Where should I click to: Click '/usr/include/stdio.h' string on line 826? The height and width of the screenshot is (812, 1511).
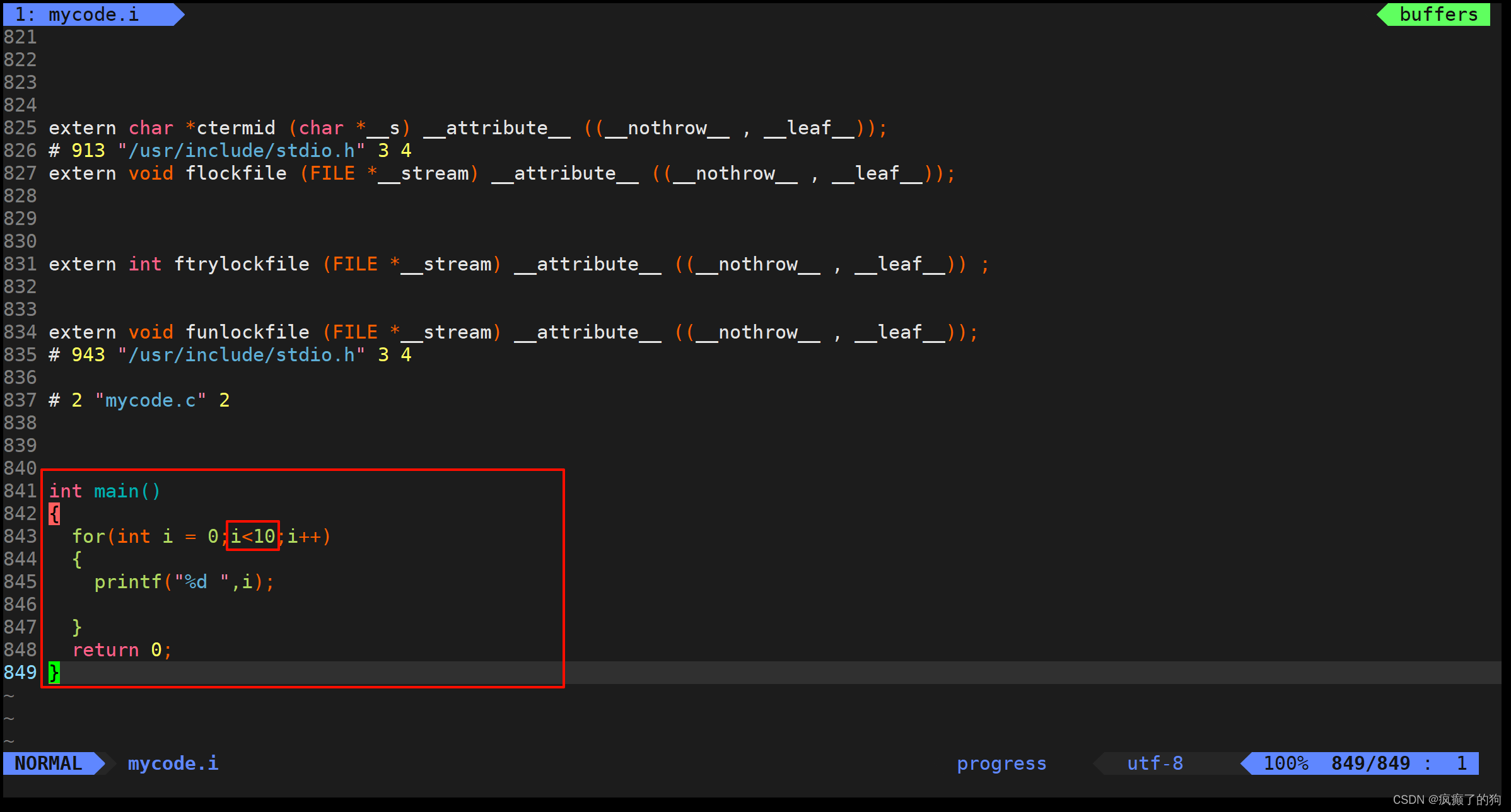point(242,151)
